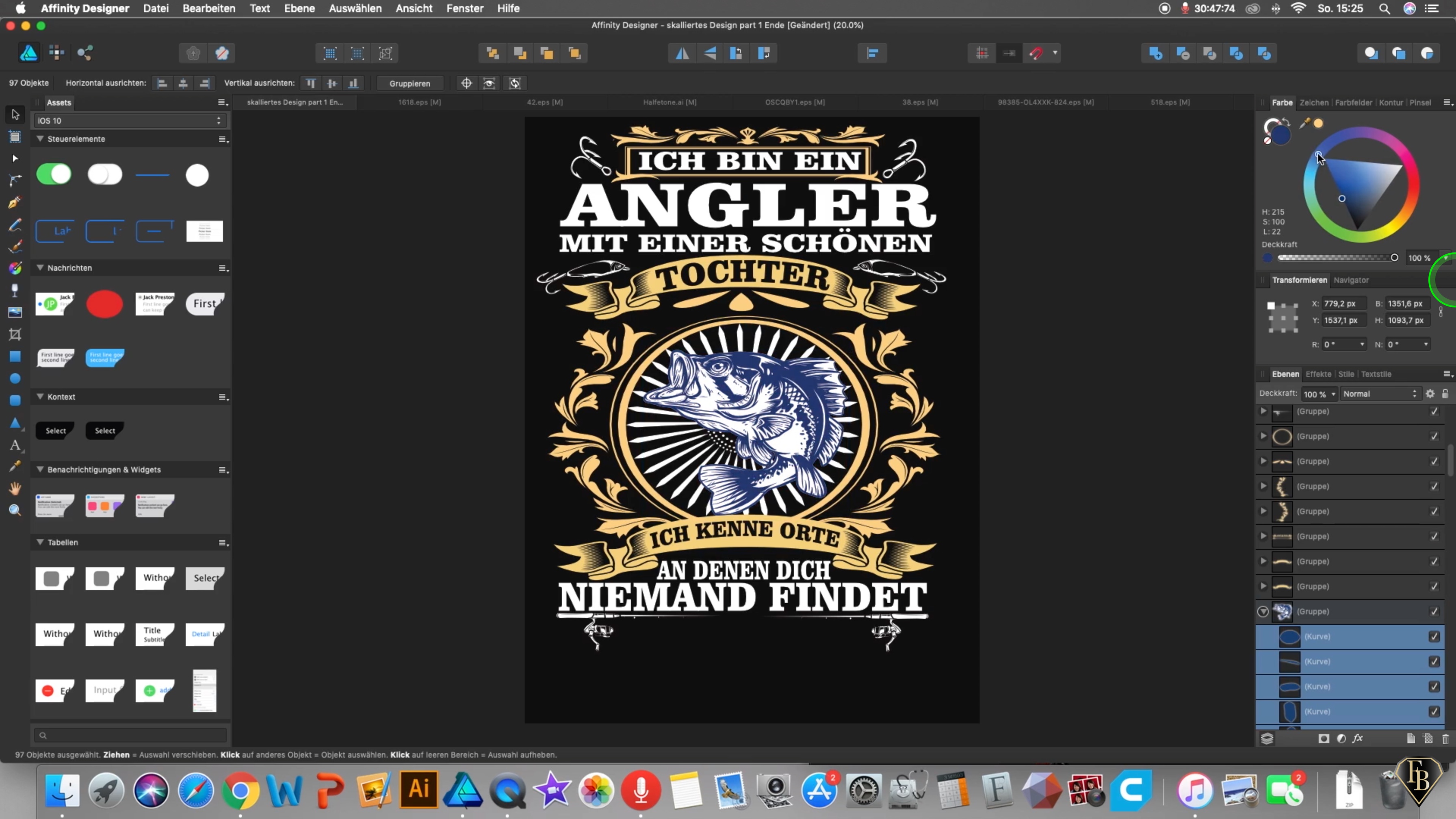Switch to the Pixel Persona icon
Screen dimensions: 1456x819
[x=56, y=53]
